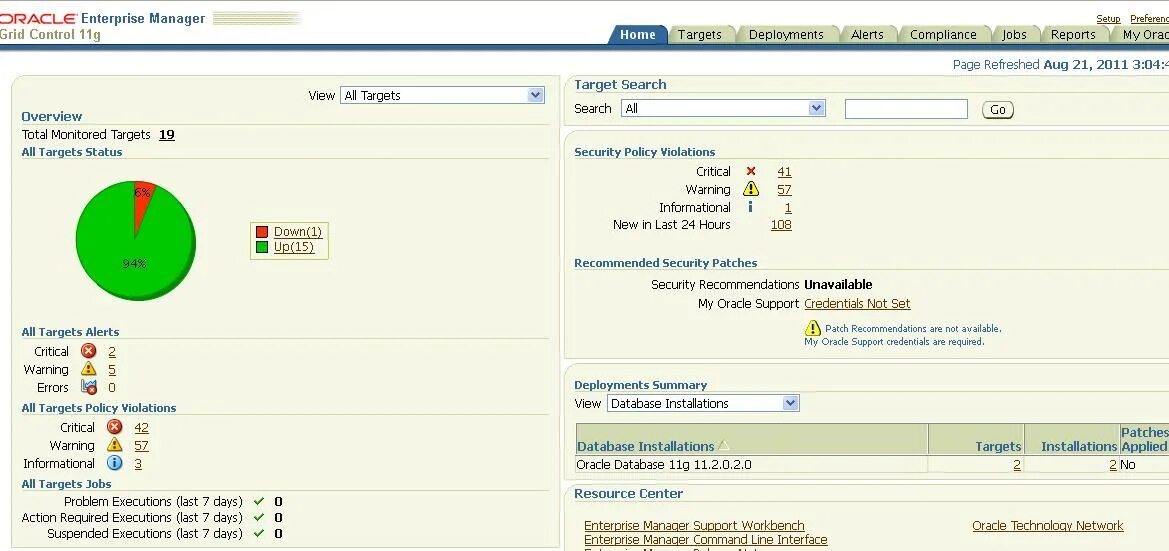Open 57 warning policy violations link, All Targets
This screenshot has width=1169, height=551.
[142, 445]
